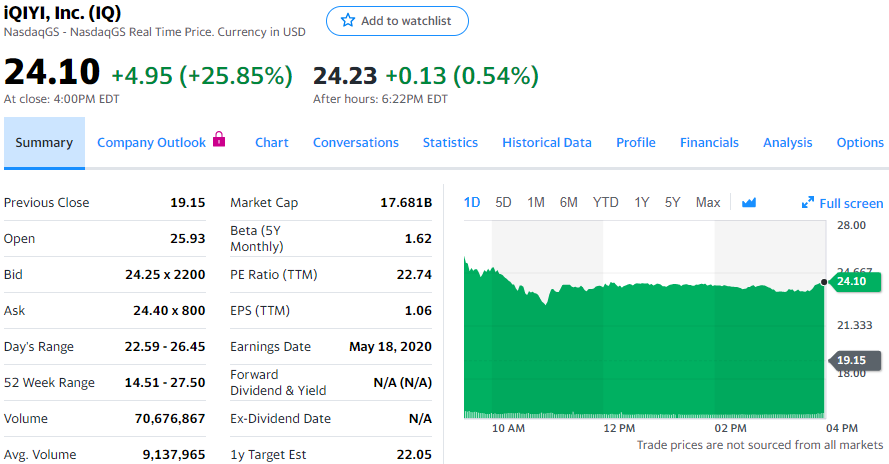Click the star icon on Add to watchlist

click(348, 21)
